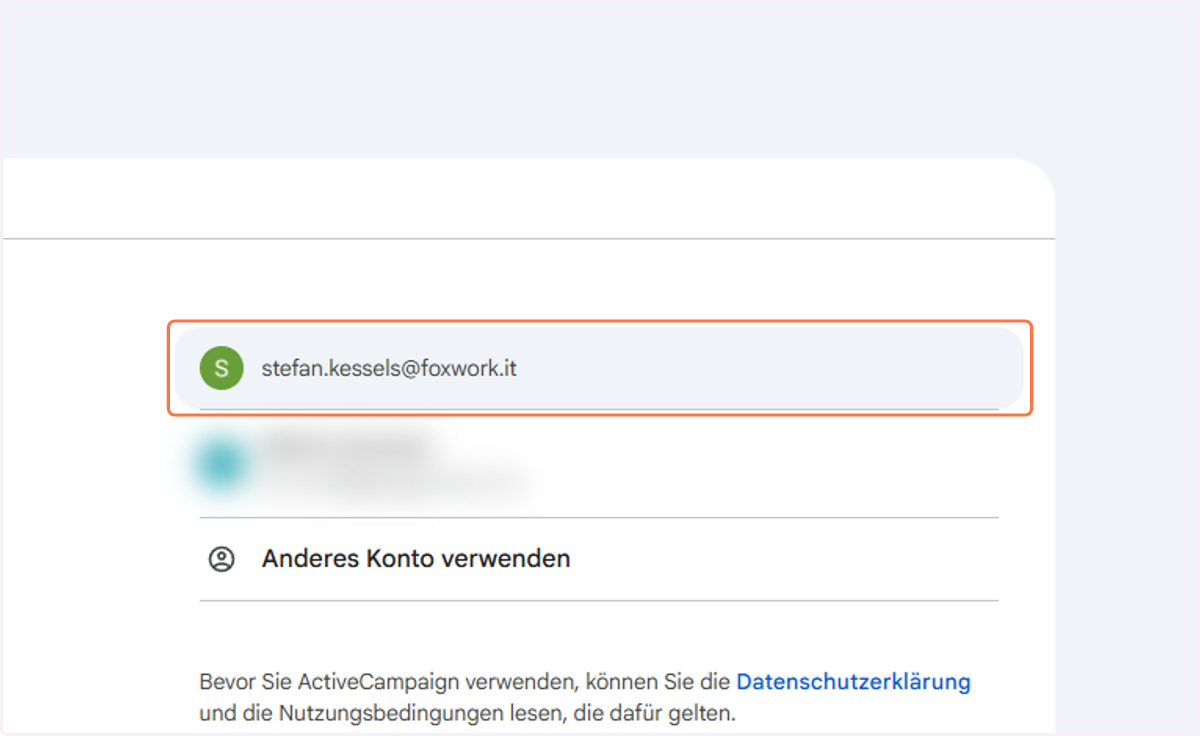Open the Datenschutzerklärung link
This screenshot has height=736, width=1200.
tap(853, 682)
